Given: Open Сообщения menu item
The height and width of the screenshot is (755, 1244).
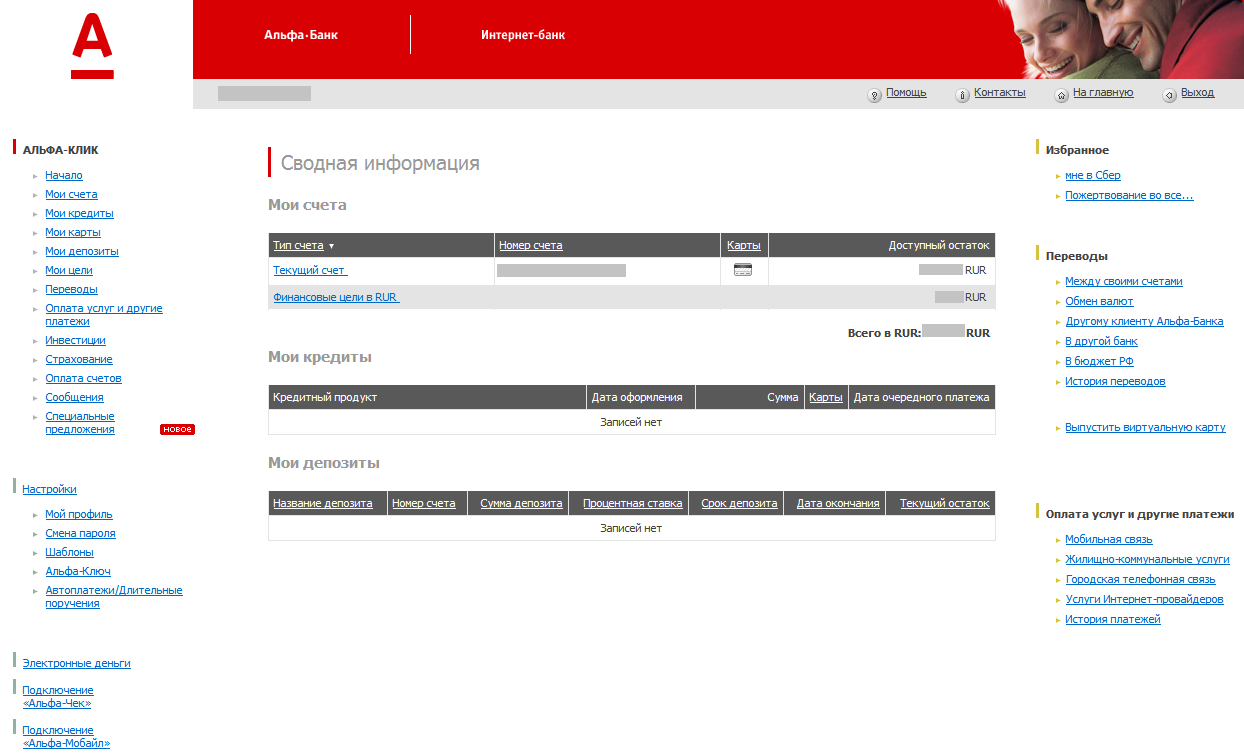Looking at the screenshot, I should pos(74,397).
